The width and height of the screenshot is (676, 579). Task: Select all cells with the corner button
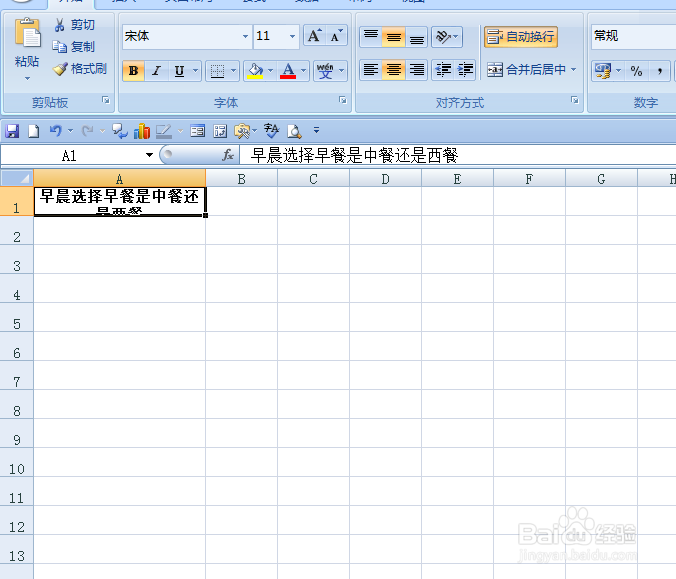coord(17,178)
